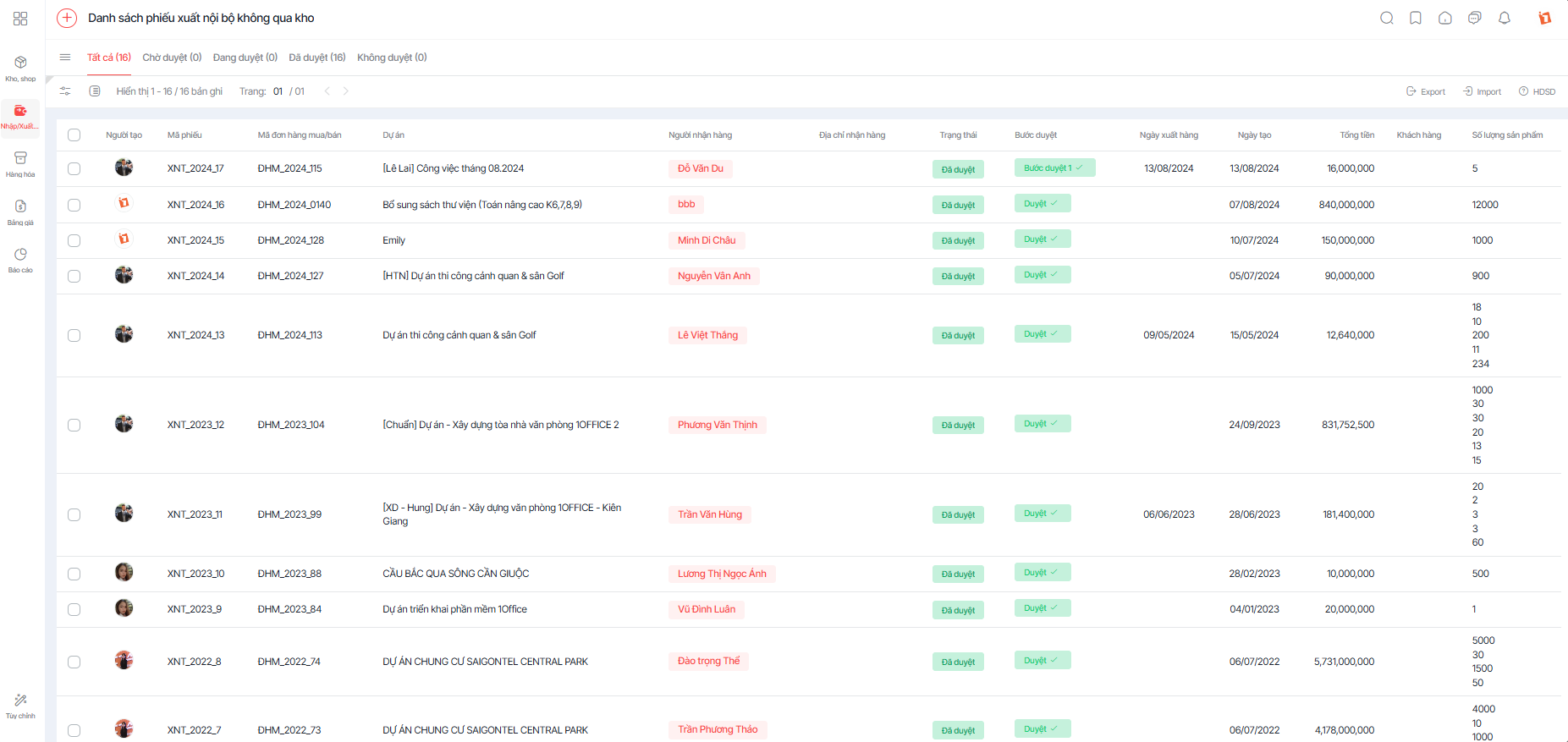
Task: Click the red plus create-new button
Action: pyautogui.click(x=67, y=18)
